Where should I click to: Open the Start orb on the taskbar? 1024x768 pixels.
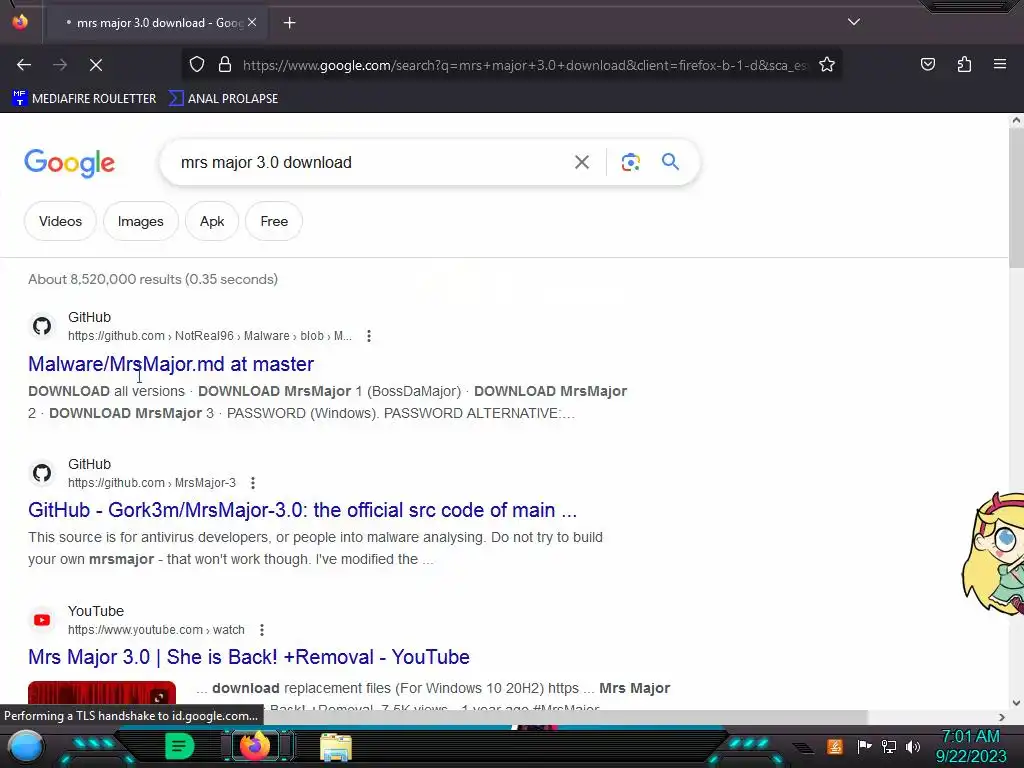pos(26,747)
